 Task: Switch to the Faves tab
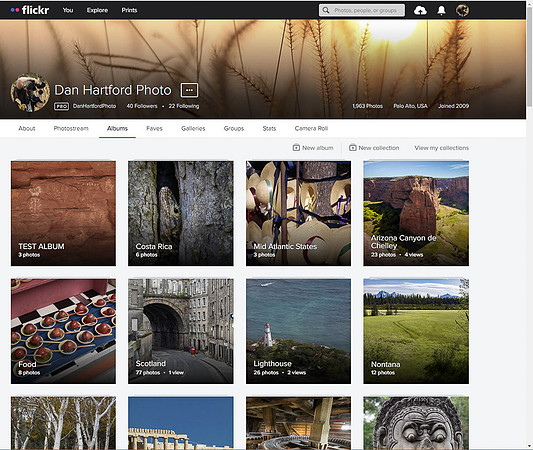coord(154,128)
